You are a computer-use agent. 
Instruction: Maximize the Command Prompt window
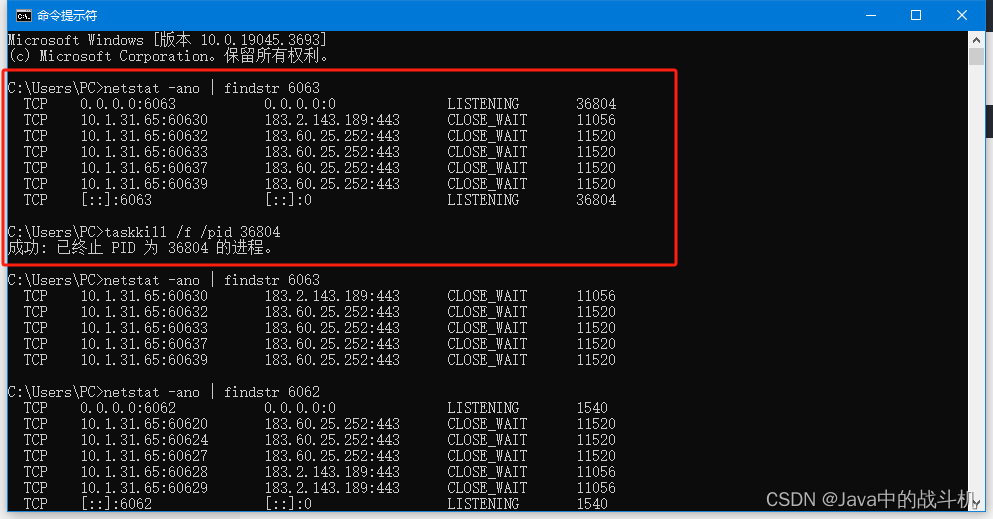(916, 15)
